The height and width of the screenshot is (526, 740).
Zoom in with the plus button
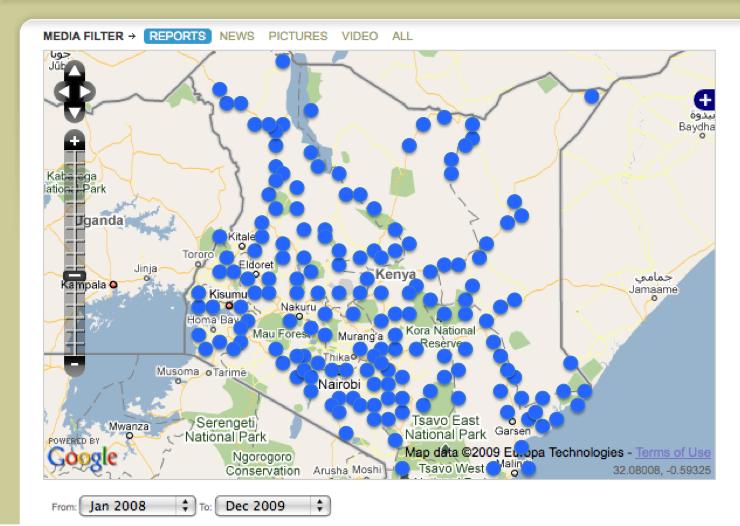(x=75, y=142)
